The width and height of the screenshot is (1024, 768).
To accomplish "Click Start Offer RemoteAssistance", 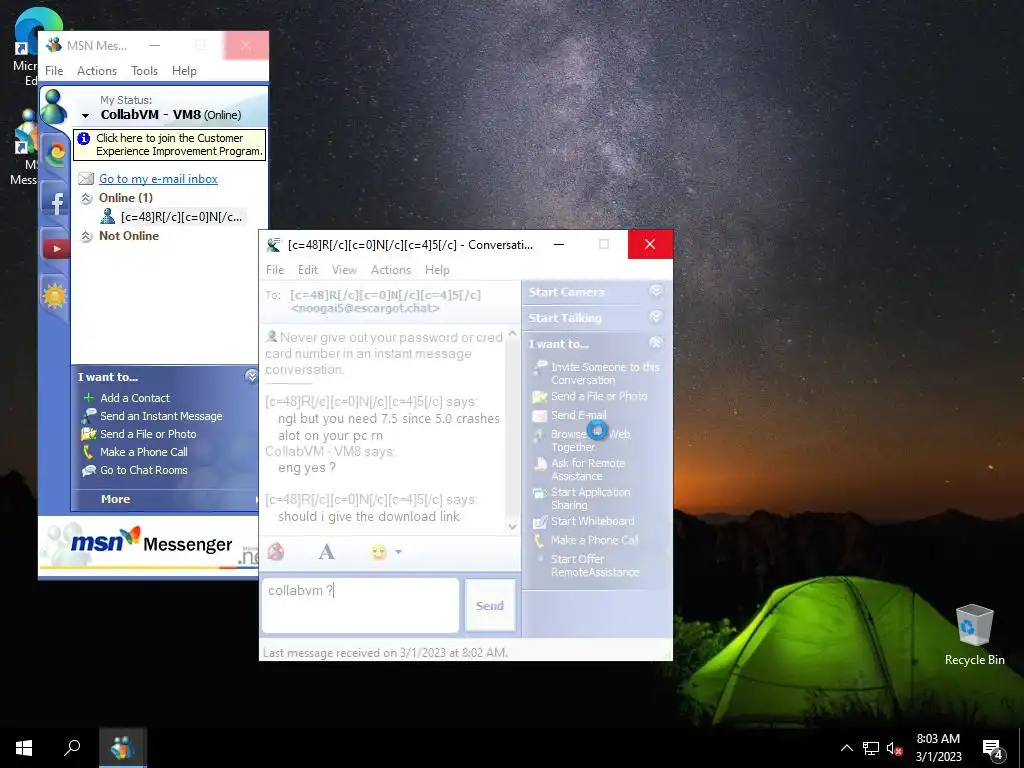I will 595,566.
